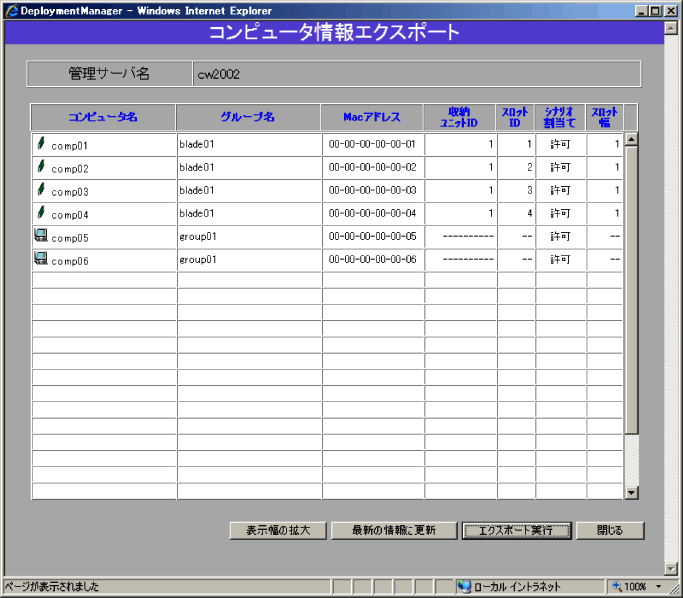Click the コンピュータ情報エクスポート page title
This screenshot has width=683, height=598.
[x=334, y=33]
